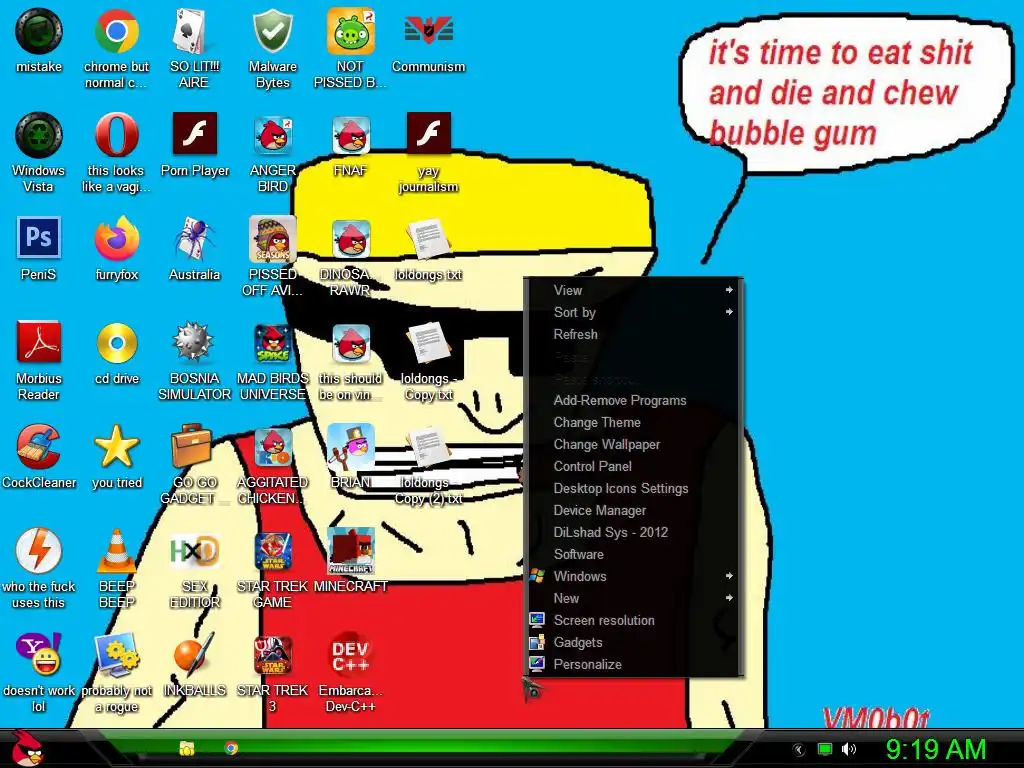Open the Opera 'this looks like a vagi...' icon
This screenshot has height=768, width=1024.
116,135
